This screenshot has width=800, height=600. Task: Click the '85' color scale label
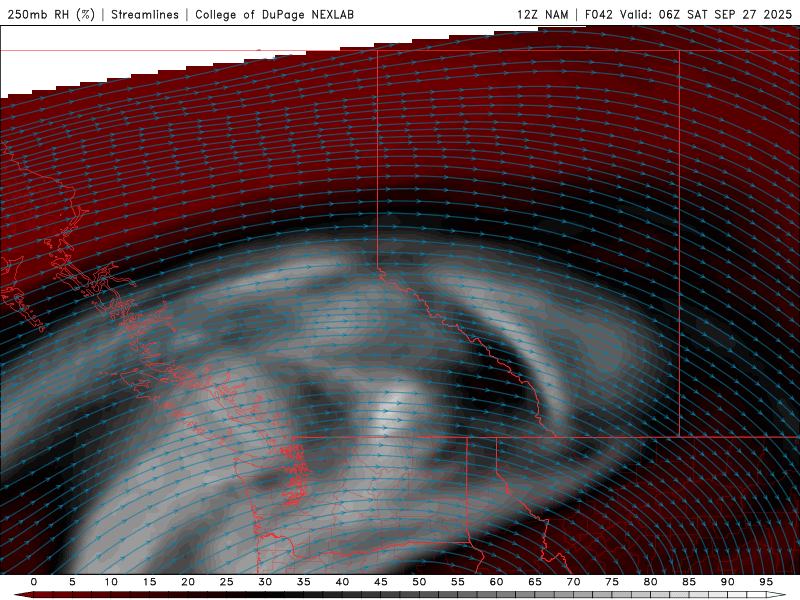tap(689, 582)
